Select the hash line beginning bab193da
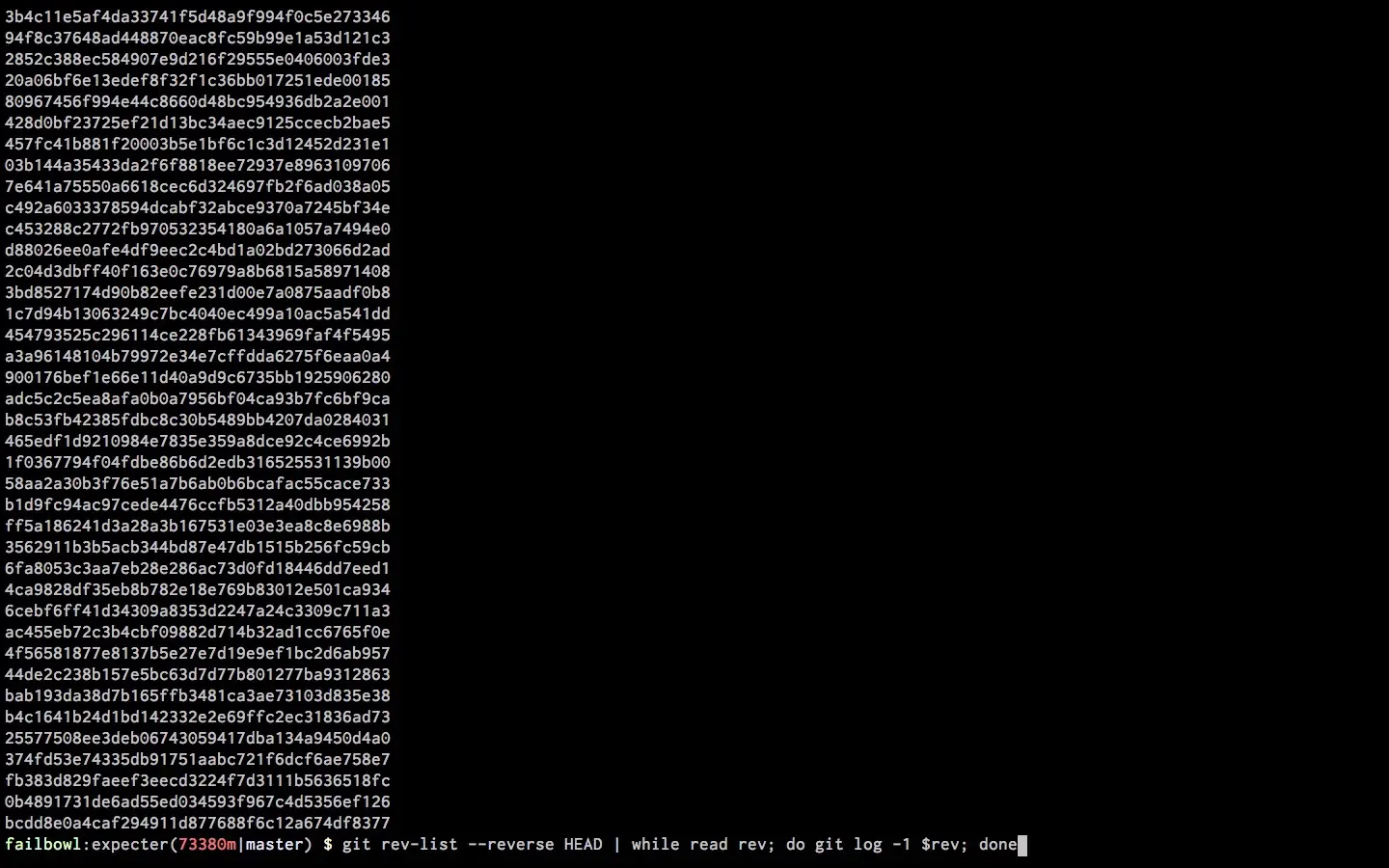The width and height of the screenshot is (1389, 868). click(x=198, y=695)
